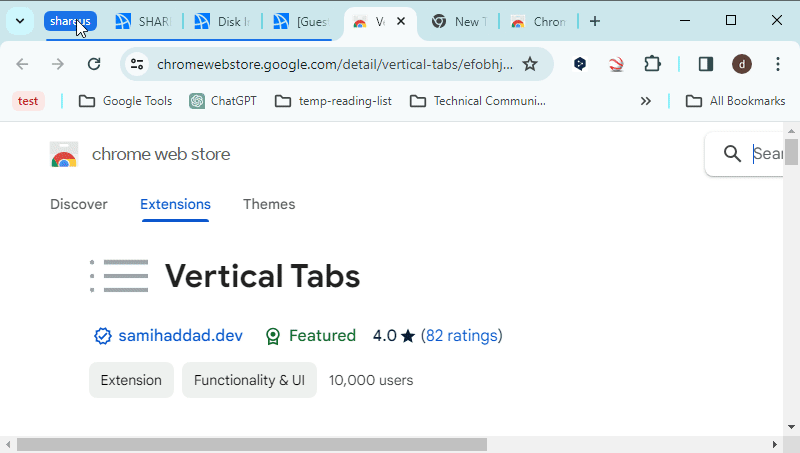Click the 'Featured' label text
Viewport: 800px width, 453px height.
pyautogui.click(x=322, y=336)
